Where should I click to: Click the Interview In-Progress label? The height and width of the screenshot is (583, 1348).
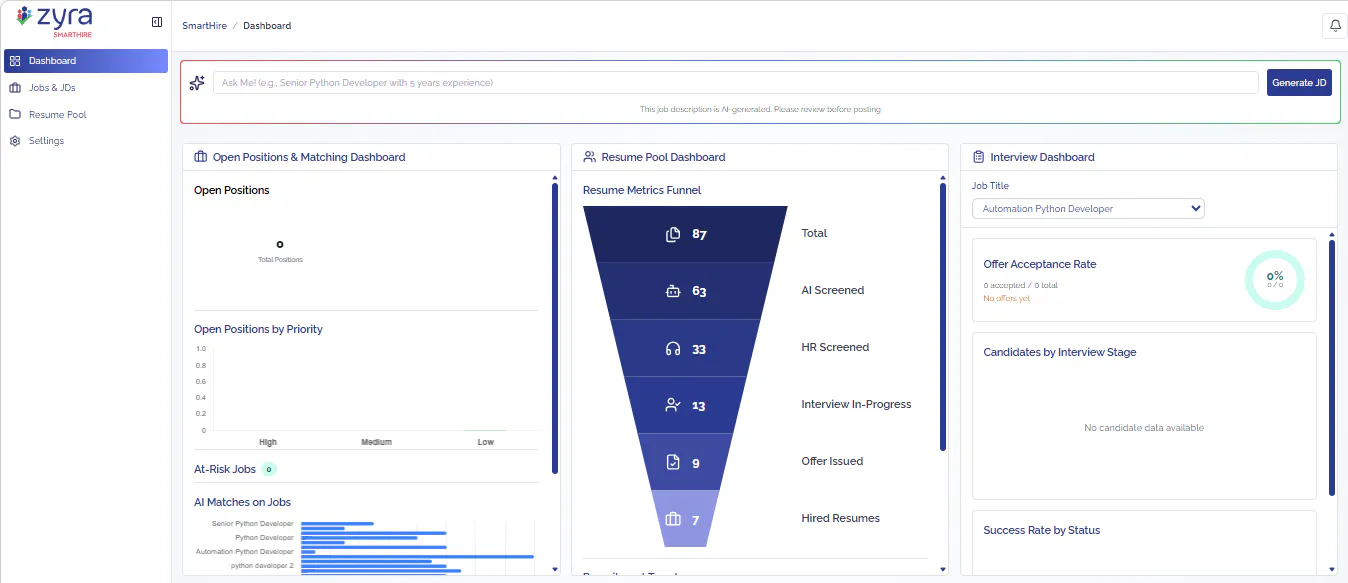click(856, 404)
